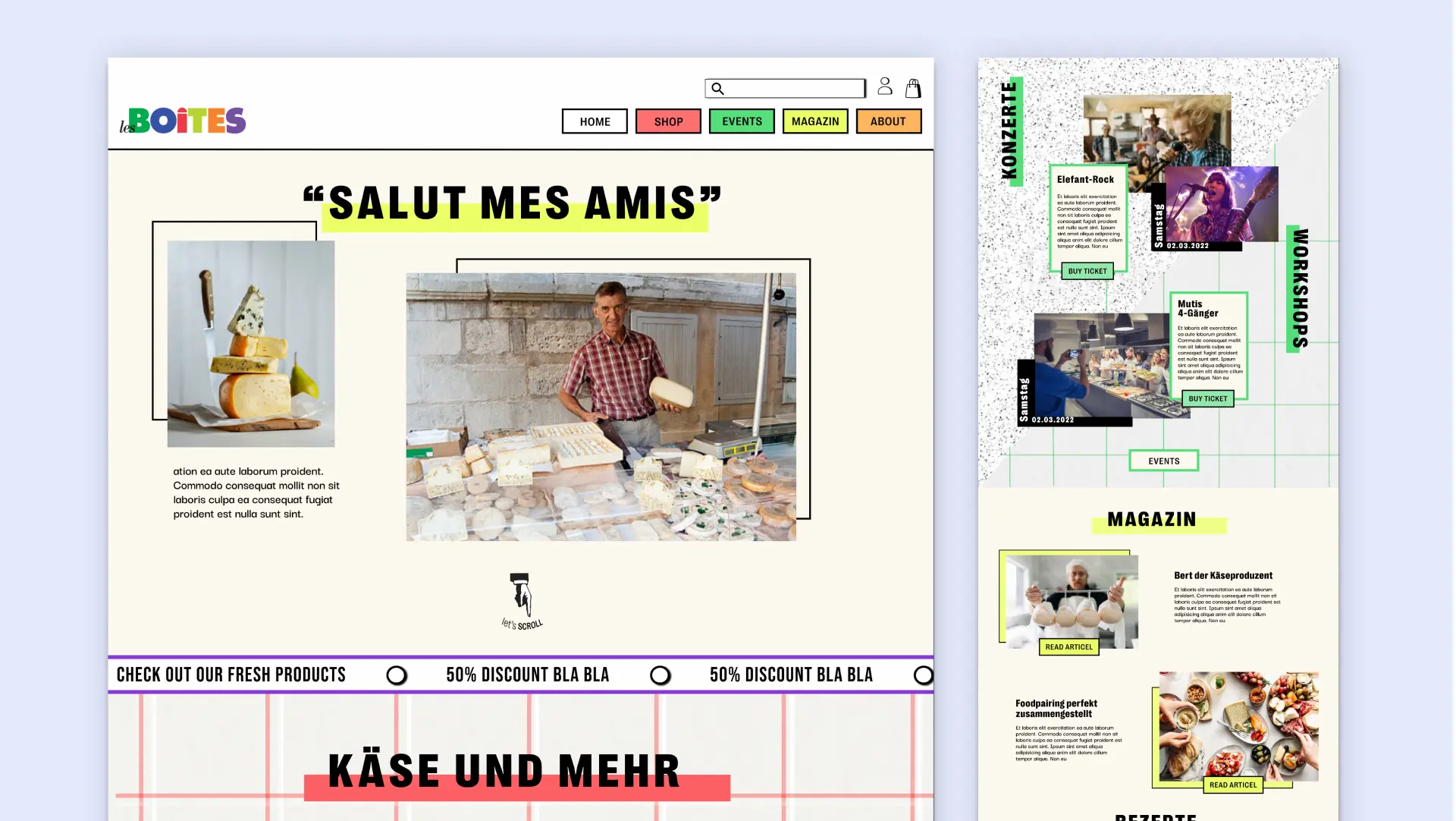Click the cheese vendor market photo
Screen dimensions: 1456x821
pos(601,407)
